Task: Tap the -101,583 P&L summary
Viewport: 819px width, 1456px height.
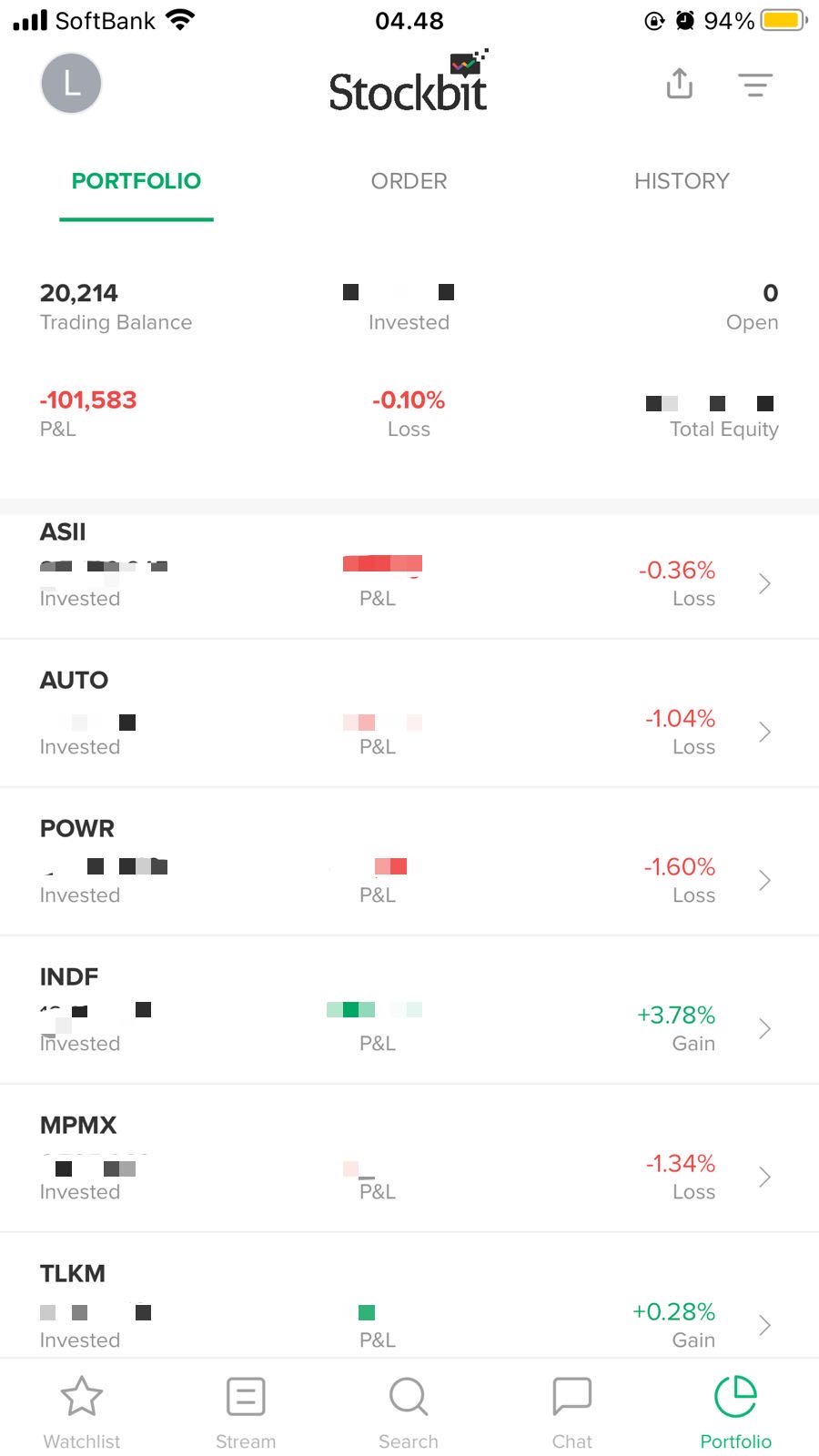Action: (88, 400)
